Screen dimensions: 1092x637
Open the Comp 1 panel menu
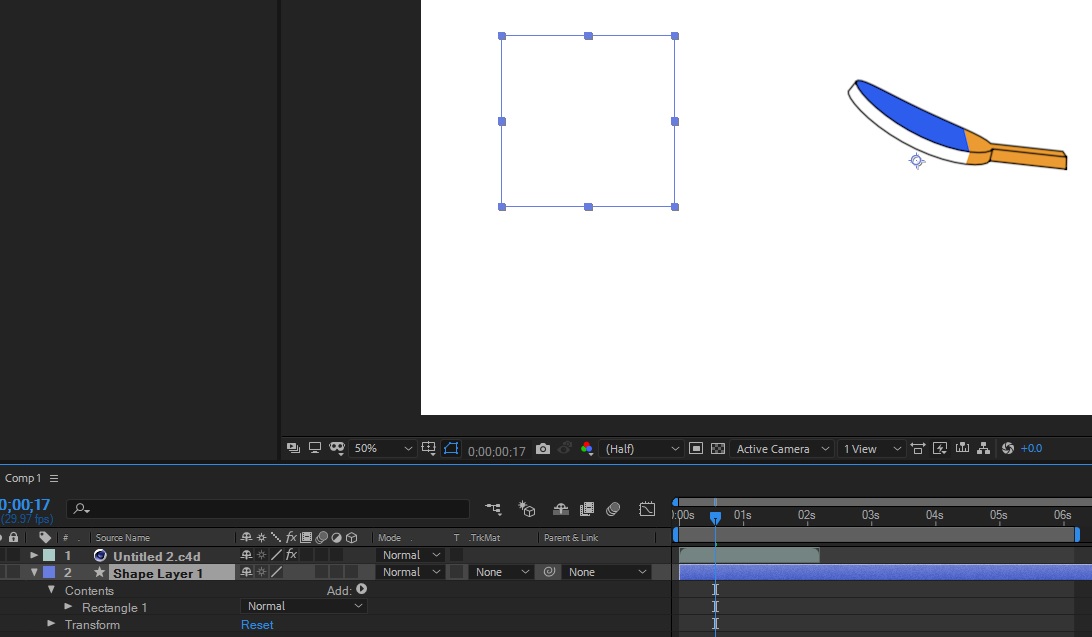click(54, 478)
